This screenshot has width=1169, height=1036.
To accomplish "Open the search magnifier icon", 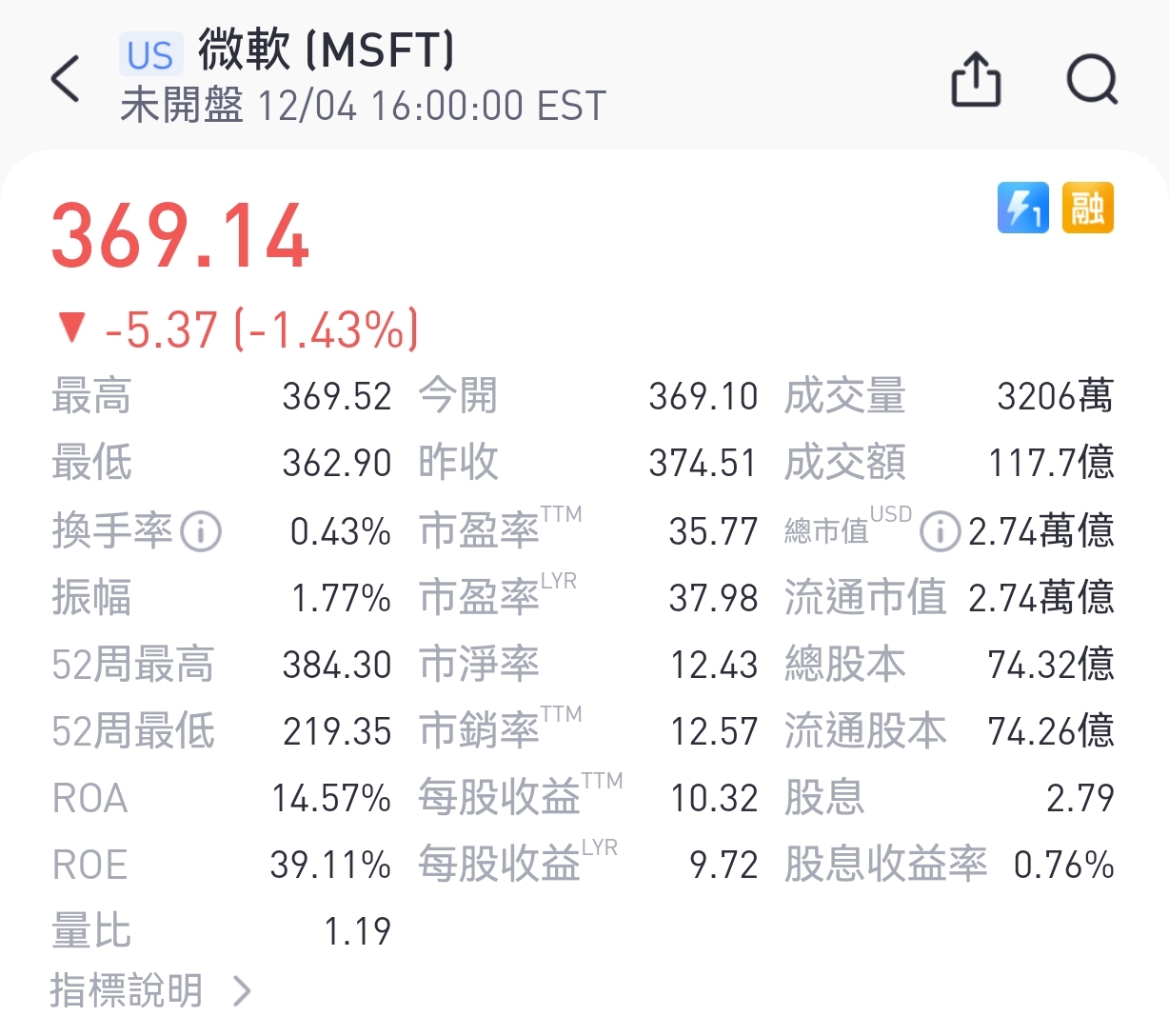I will click(x=1092, y=79).
